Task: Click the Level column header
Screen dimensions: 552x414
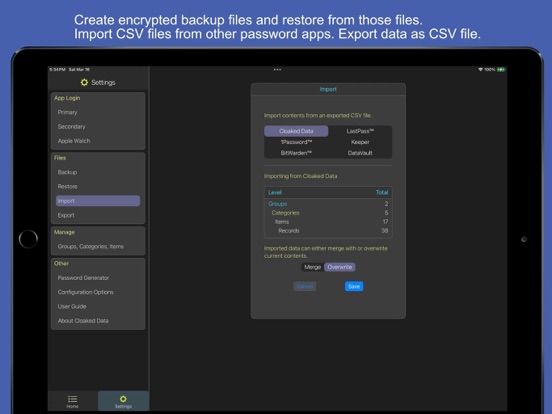Action: pyautogui.click(x=275, y=193)
